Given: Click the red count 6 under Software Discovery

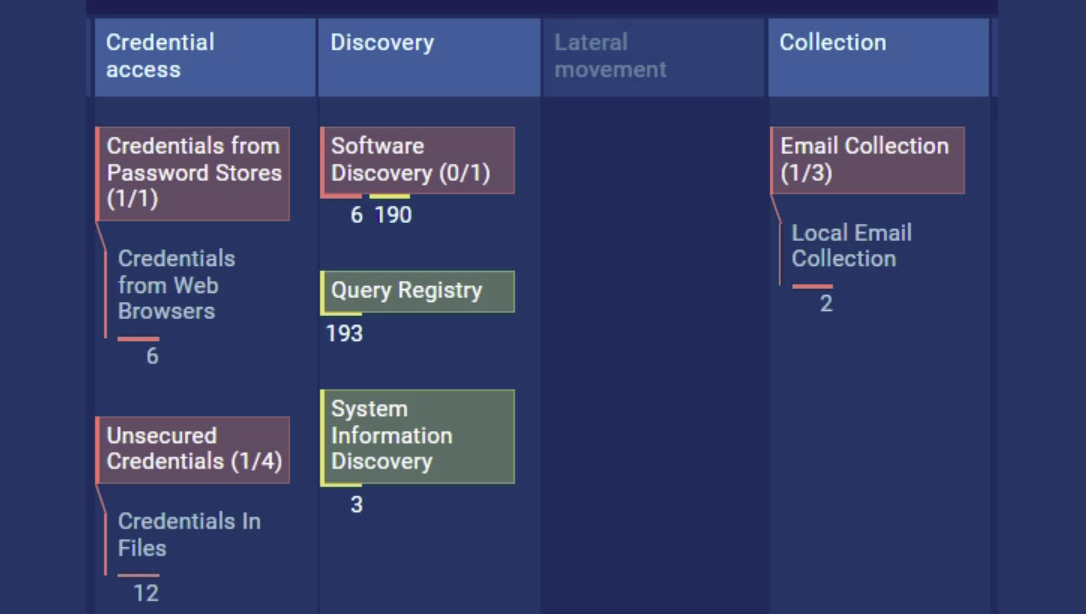Looking at the screenshot, I should pyautogui.click(x=356, y=215).
